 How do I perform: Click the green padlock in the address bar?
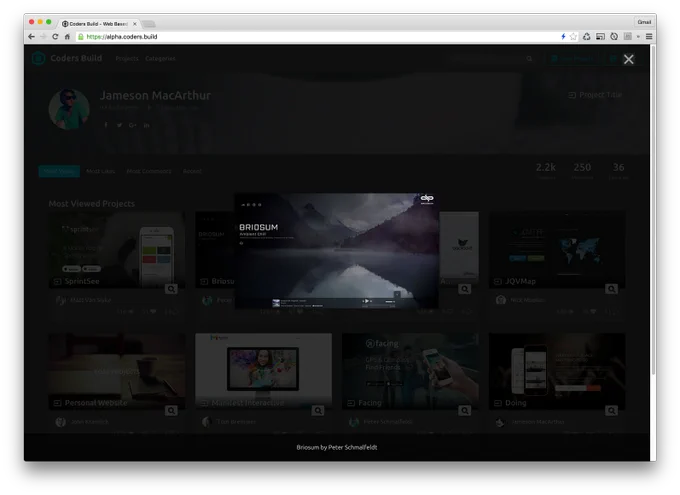[x=81, y=37]
